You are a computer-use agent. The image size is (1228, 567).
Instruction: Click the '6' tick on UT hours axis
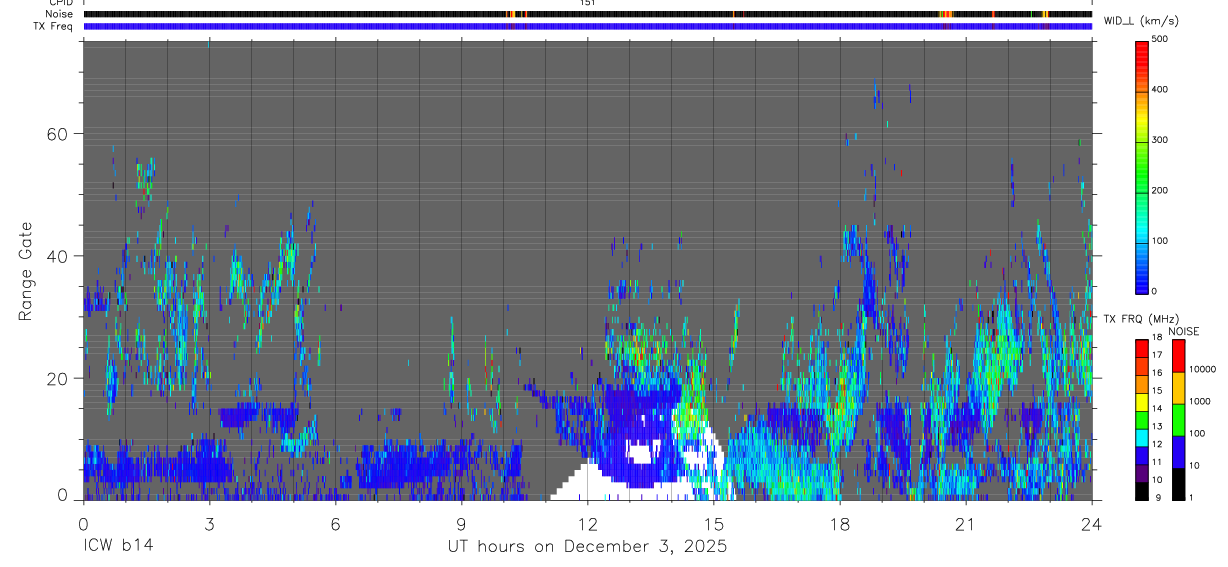(335, 523)
